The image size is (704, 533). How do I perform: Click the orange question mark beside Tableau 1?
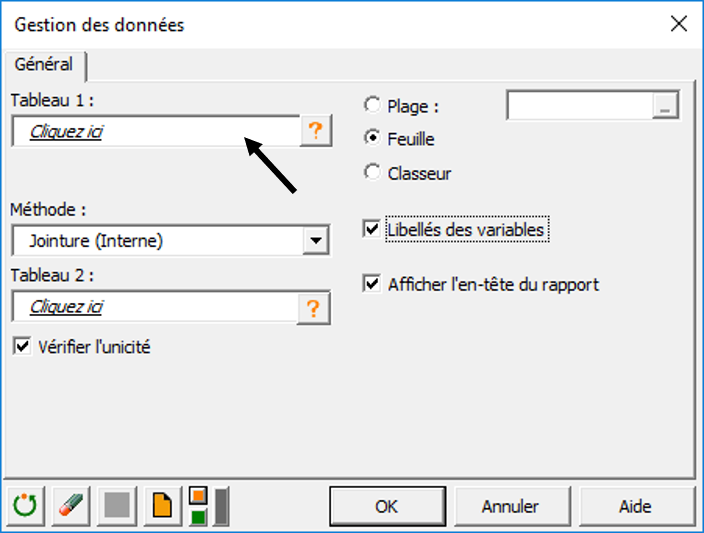(x=315, y=131)
